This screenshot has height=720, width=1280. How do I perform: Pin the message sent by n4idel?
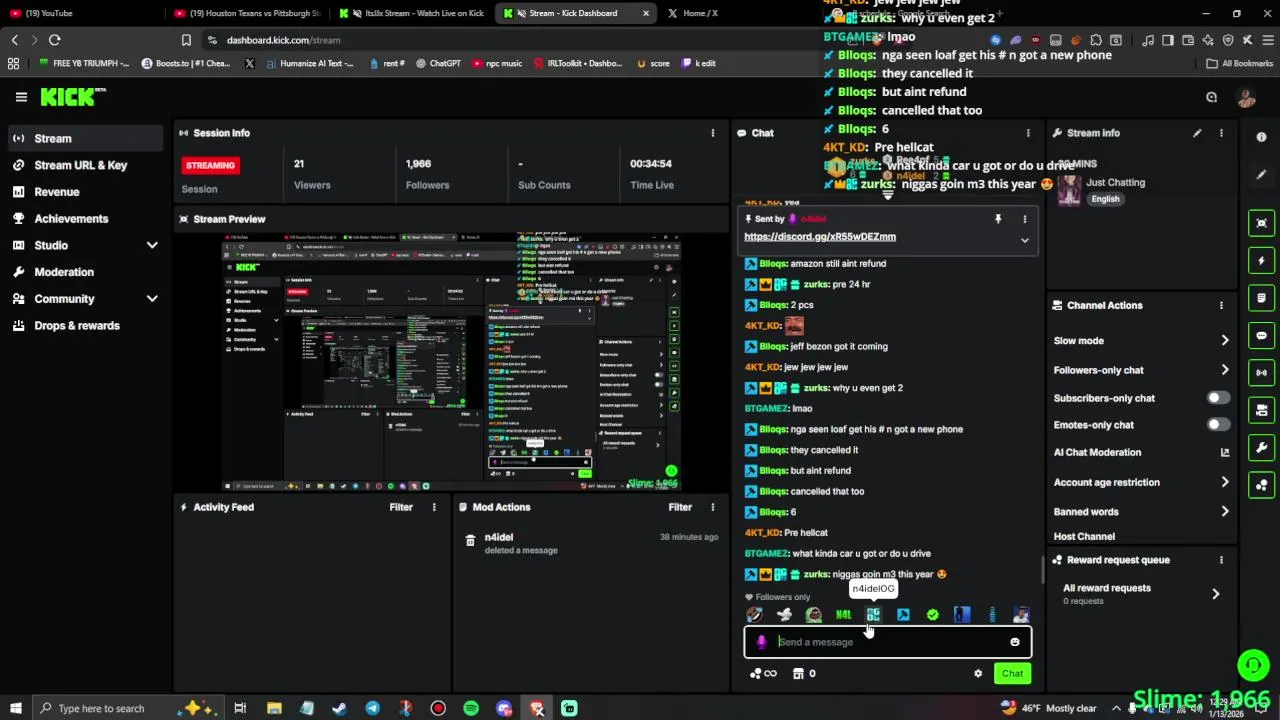tap(997, 219)
